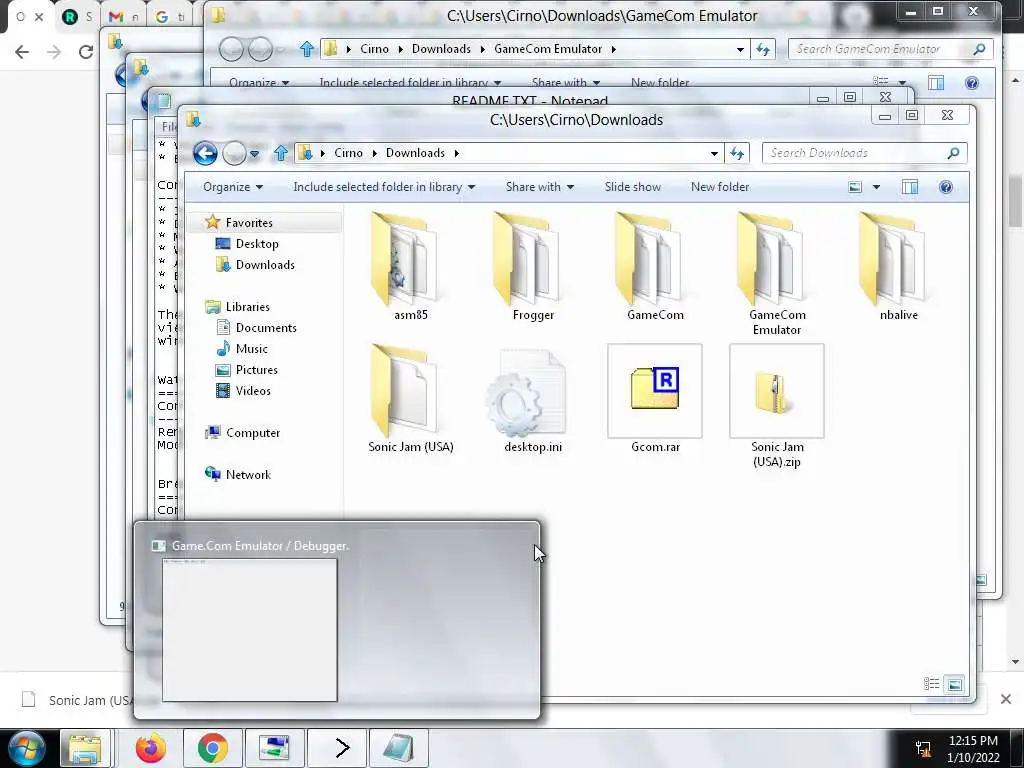
Task: Open the Organize dropdown in Downloads window
Action: [x=232, y=187]
